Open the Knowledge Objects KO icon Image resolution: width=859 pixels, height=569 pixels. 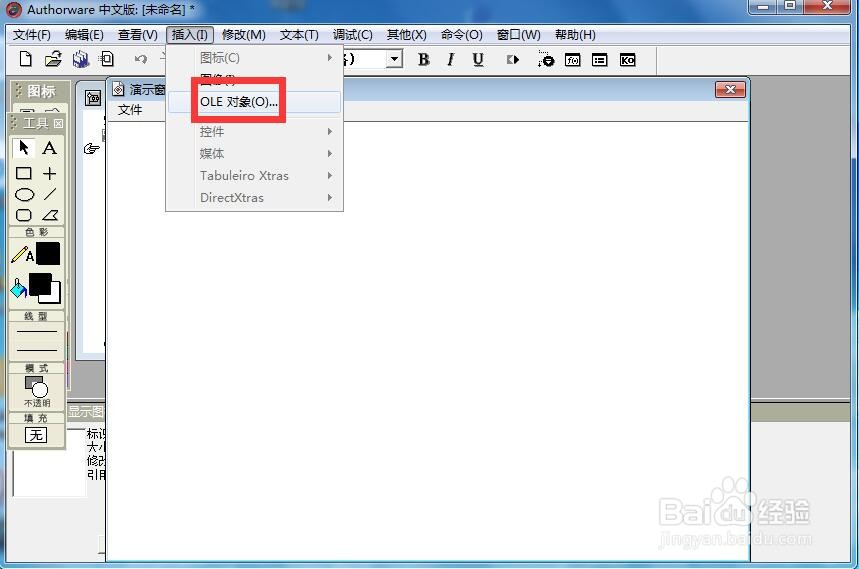(x=627, y=60)
